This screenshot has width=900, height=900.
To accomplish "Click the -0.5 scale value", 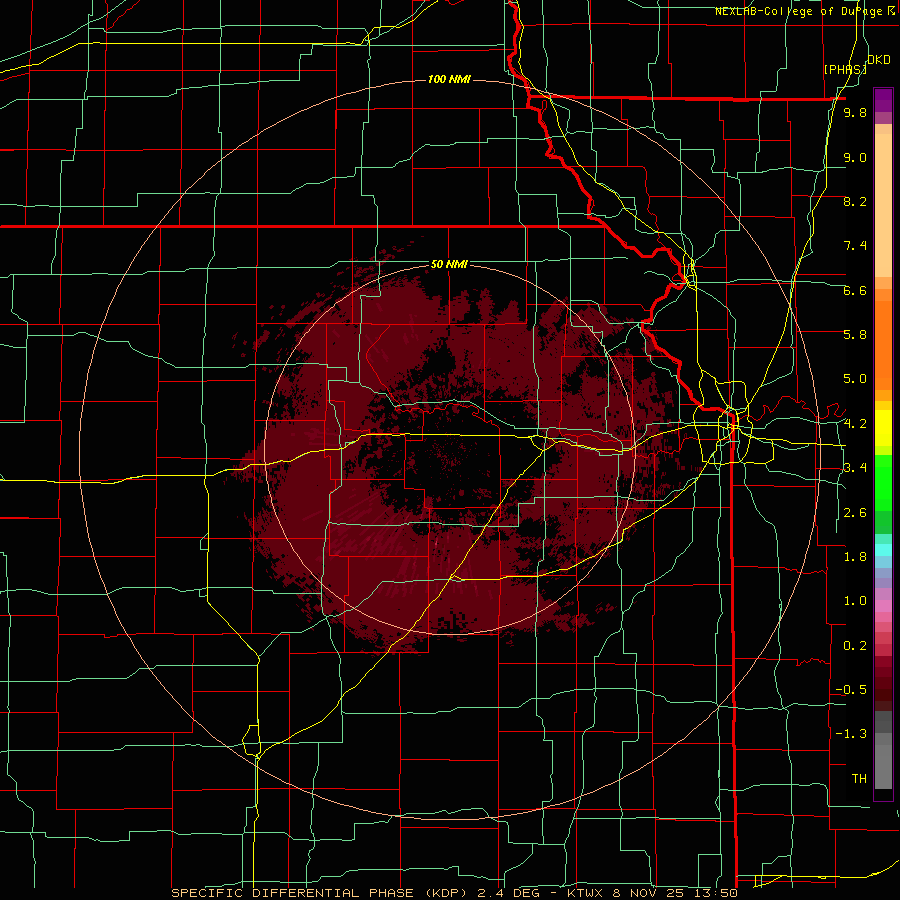I will (x=851, y=690).
